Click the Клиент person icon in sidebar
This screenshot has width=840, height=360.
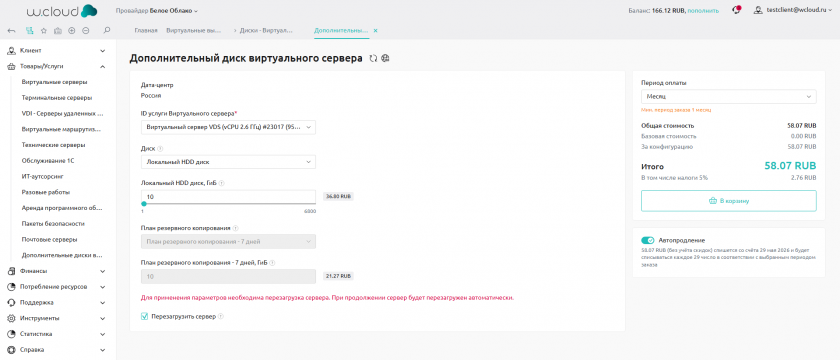(x=11, y=51)
